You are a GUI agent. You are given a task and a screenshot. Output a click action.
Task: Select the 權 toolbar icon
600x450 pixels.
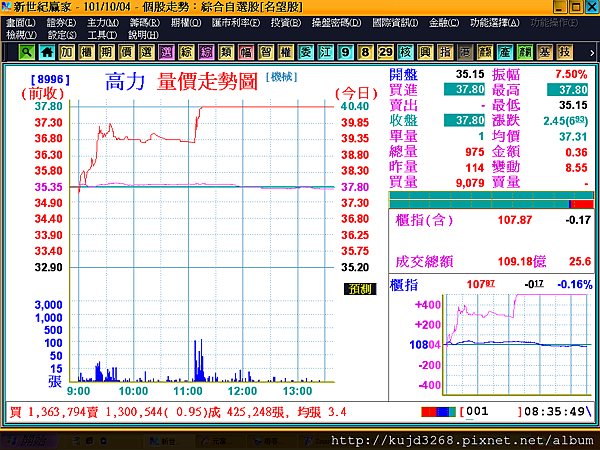click(285, 52)
